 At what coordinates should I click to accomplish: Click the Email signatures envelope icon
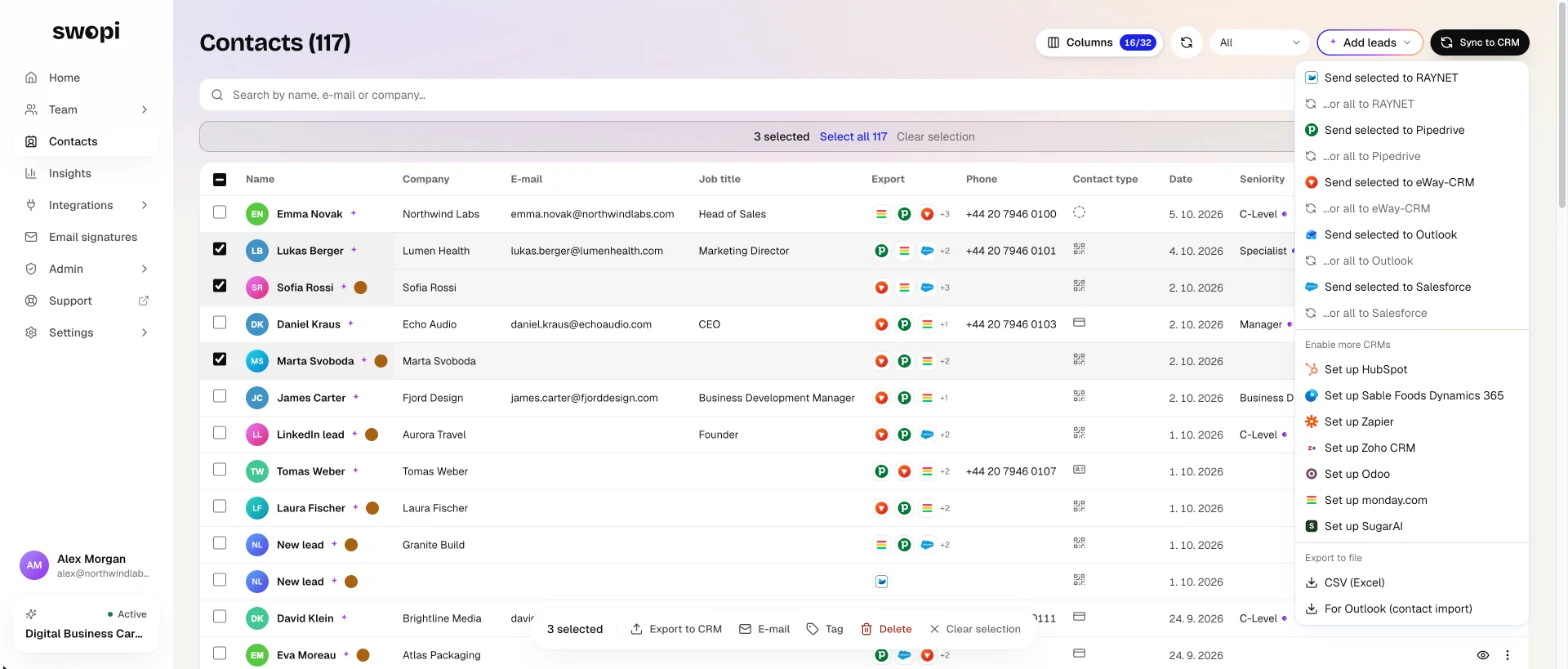(x=31, y=237)
